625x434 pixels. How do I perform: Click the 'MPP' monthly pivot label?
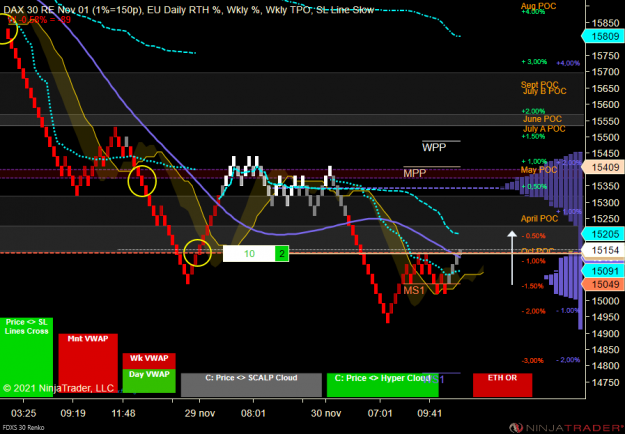(x=415, y=173)
